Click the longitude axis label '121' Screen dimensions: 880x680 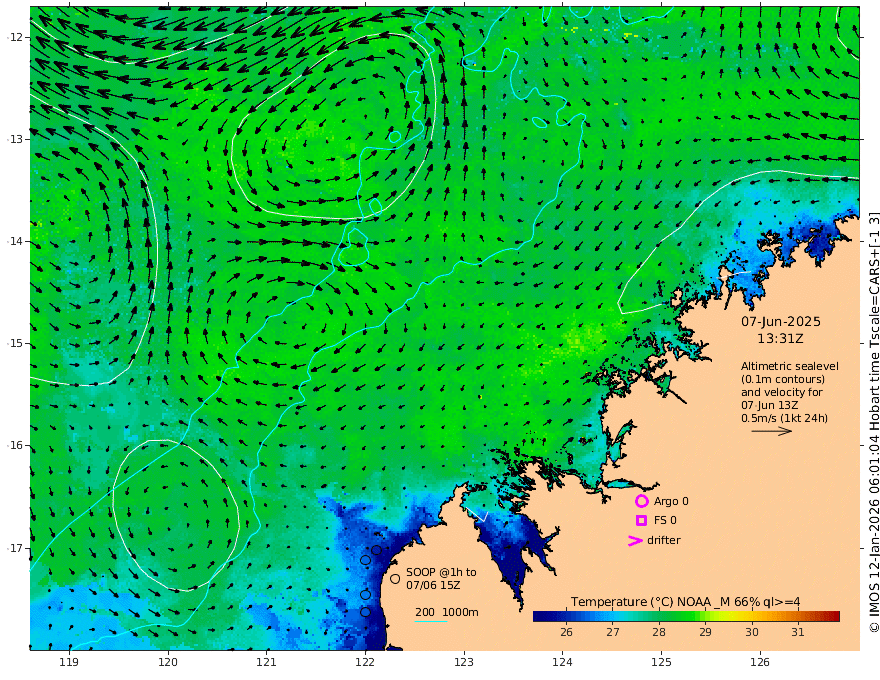click(x=267, y=662)
